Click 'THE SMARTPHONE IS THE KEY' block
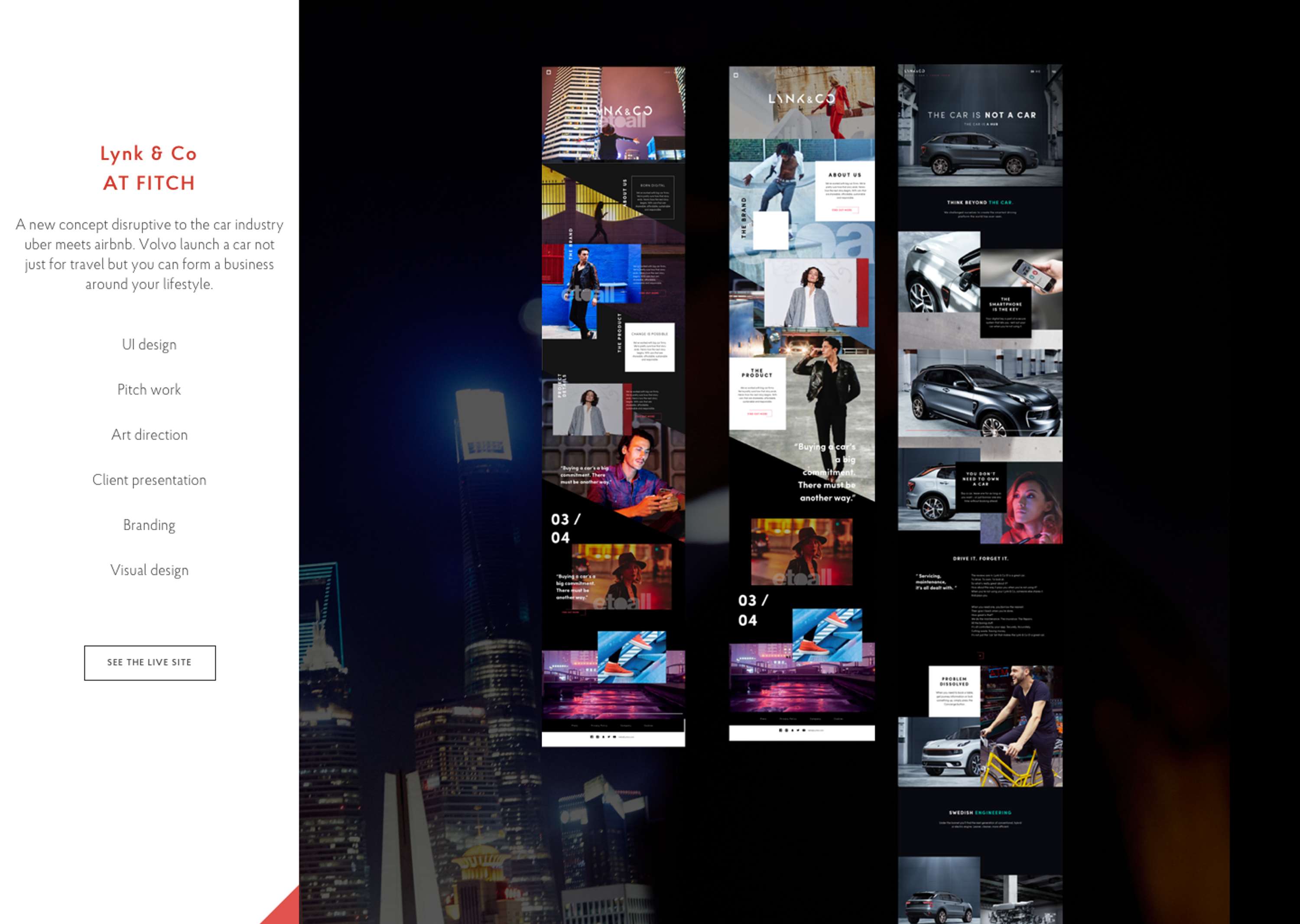The image size is (1300, 924). tap(1005, 312)
